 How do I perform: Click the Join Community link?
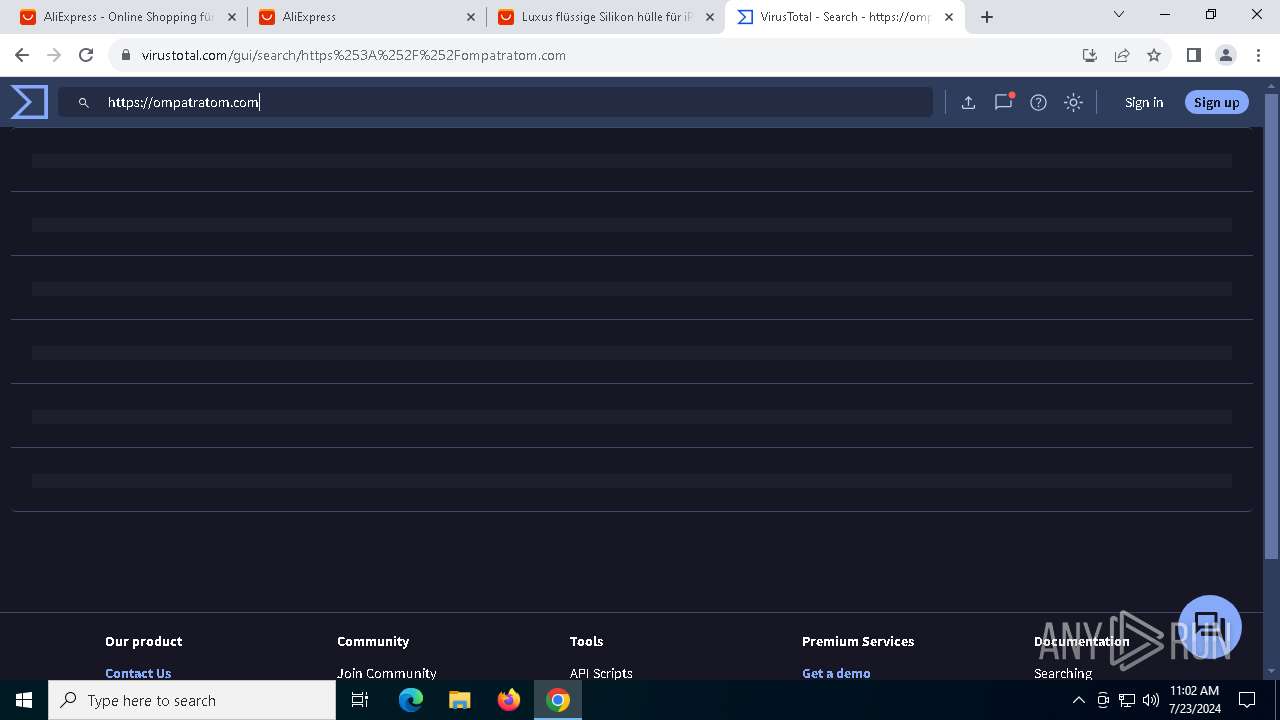[387, 673]
